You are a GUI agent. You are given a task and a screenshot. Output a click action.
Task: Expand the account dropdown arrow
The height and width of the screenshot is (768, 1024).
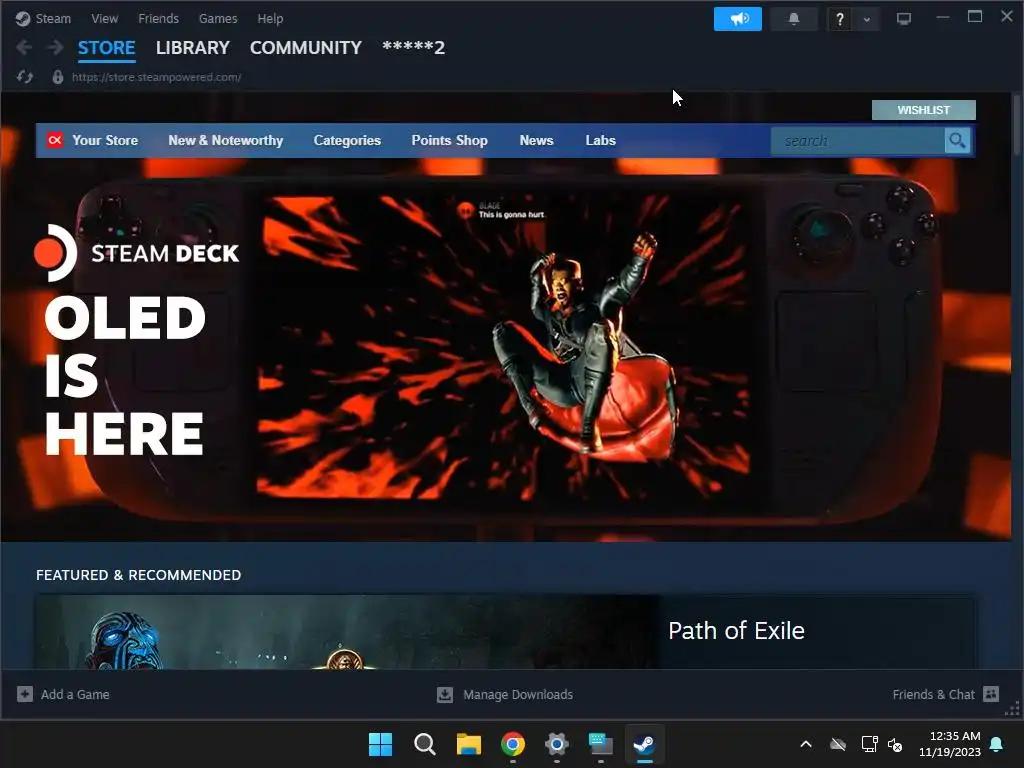click(x=867, y=20)
